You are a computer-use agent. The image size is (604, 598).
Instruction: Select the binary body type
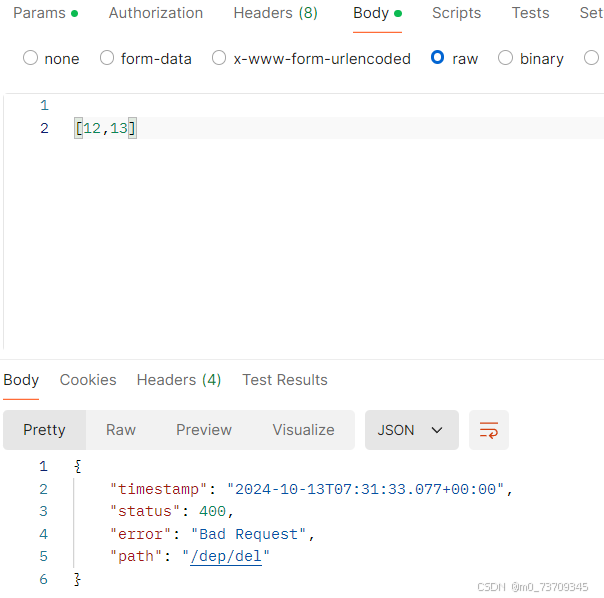tap(531, 59)
